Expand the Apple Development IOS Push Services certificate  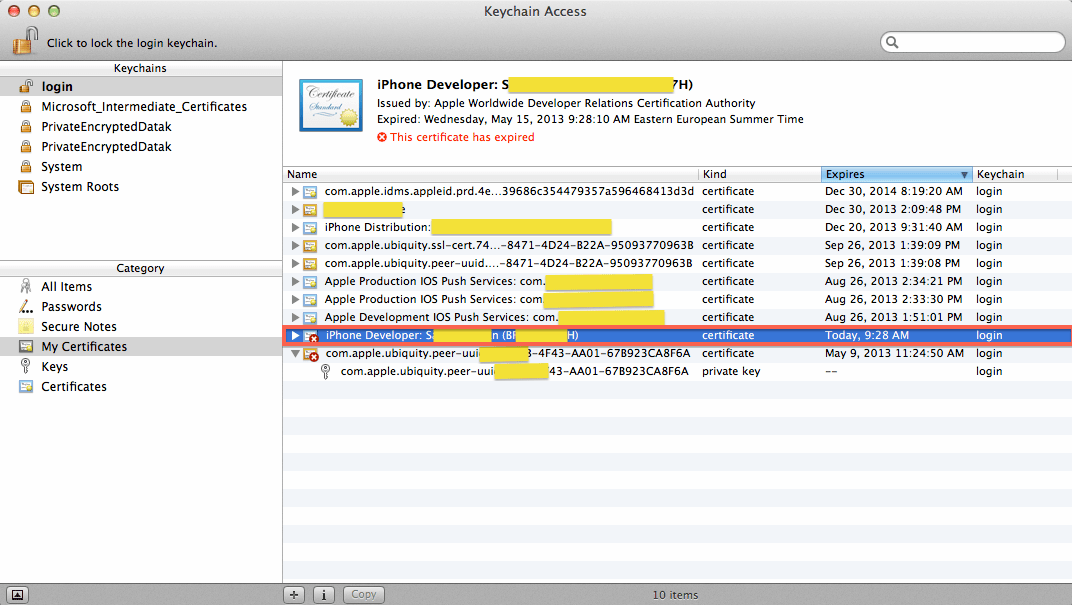coord(294,317)
